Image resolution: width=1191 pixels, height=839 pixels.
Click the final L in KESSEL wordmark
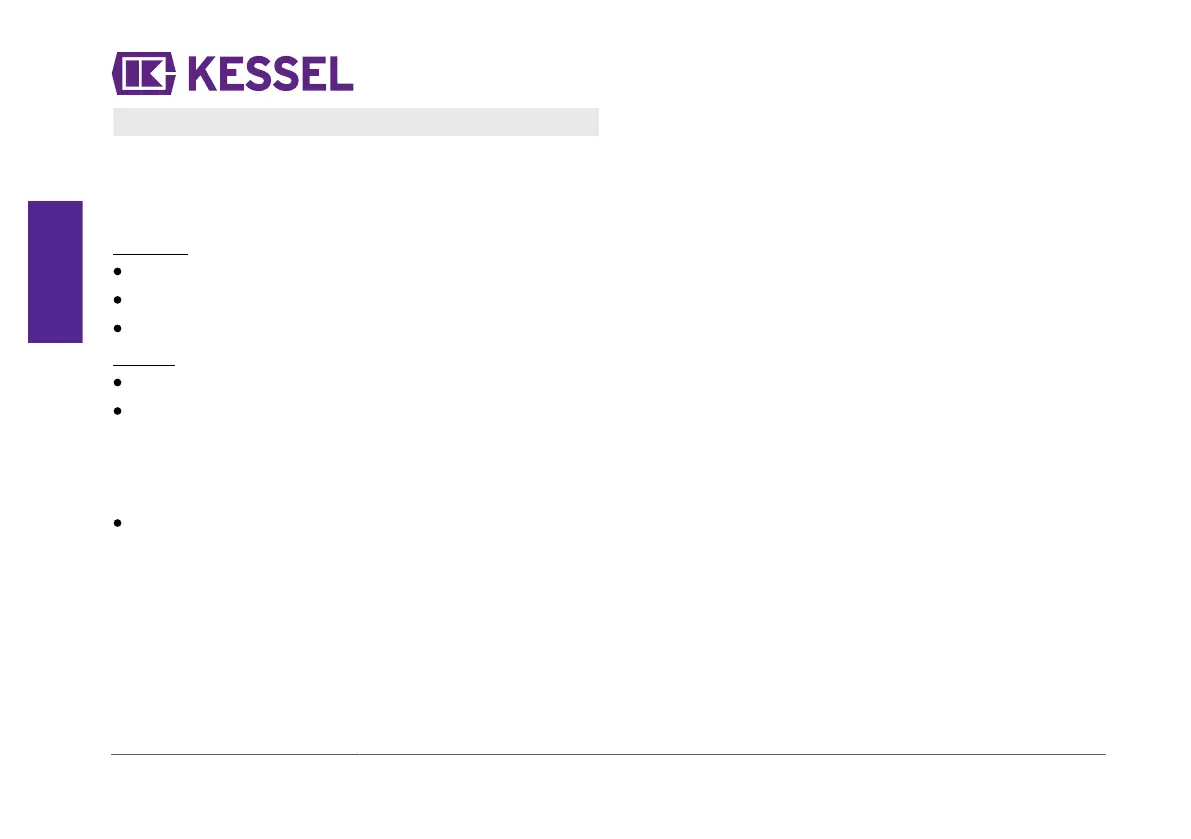coord(343,74)
